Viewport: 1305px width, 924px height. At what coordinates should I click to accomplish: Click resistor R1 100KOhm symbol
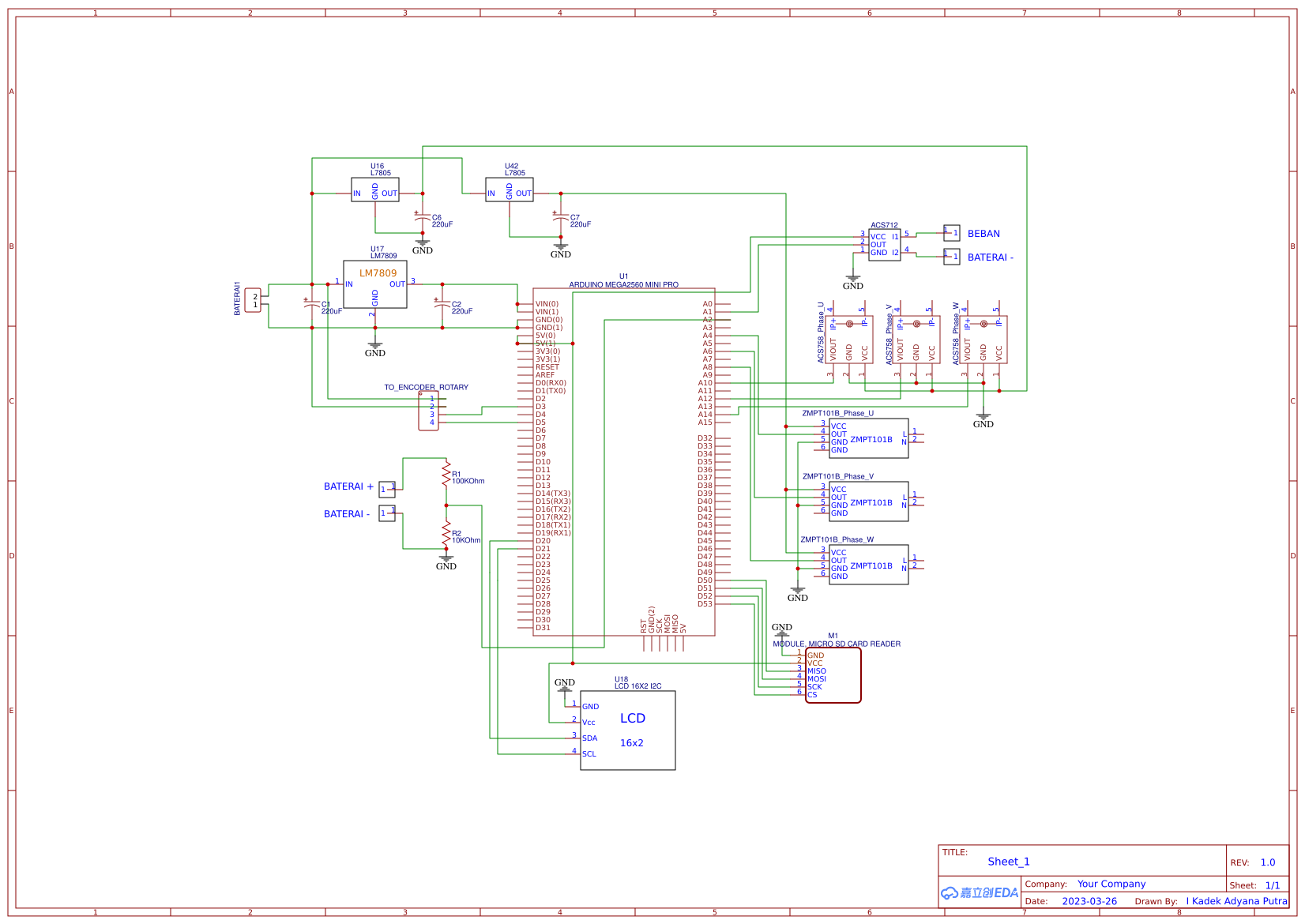446,475
